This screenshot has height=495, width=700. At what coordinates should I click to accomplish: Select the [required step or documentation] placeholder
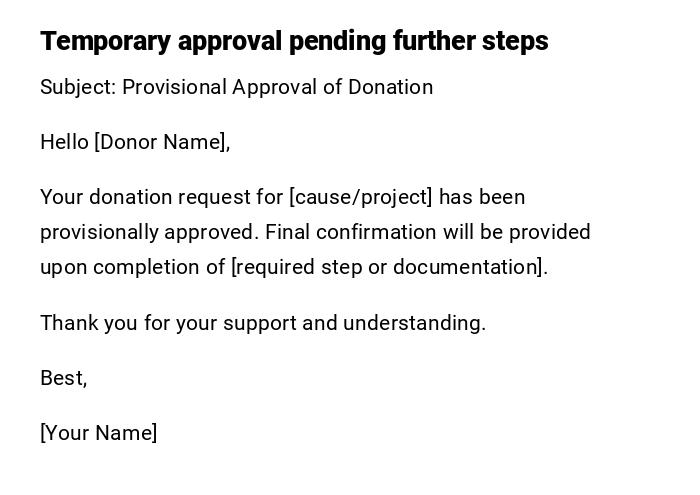pyautogui.click(x=389, y=267)
